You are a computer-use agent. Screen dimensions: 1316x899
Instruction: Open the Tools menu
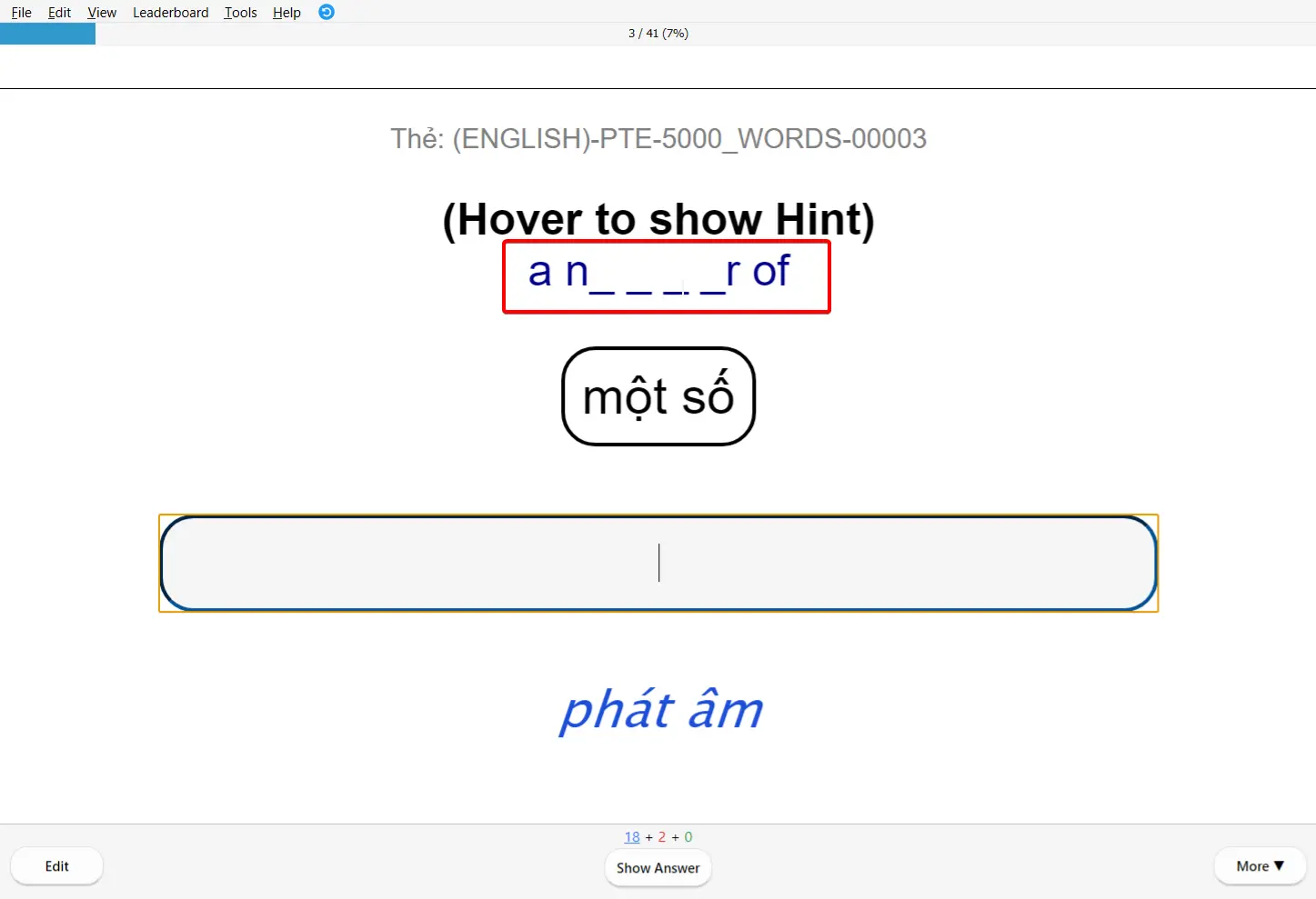pos(239,12)
